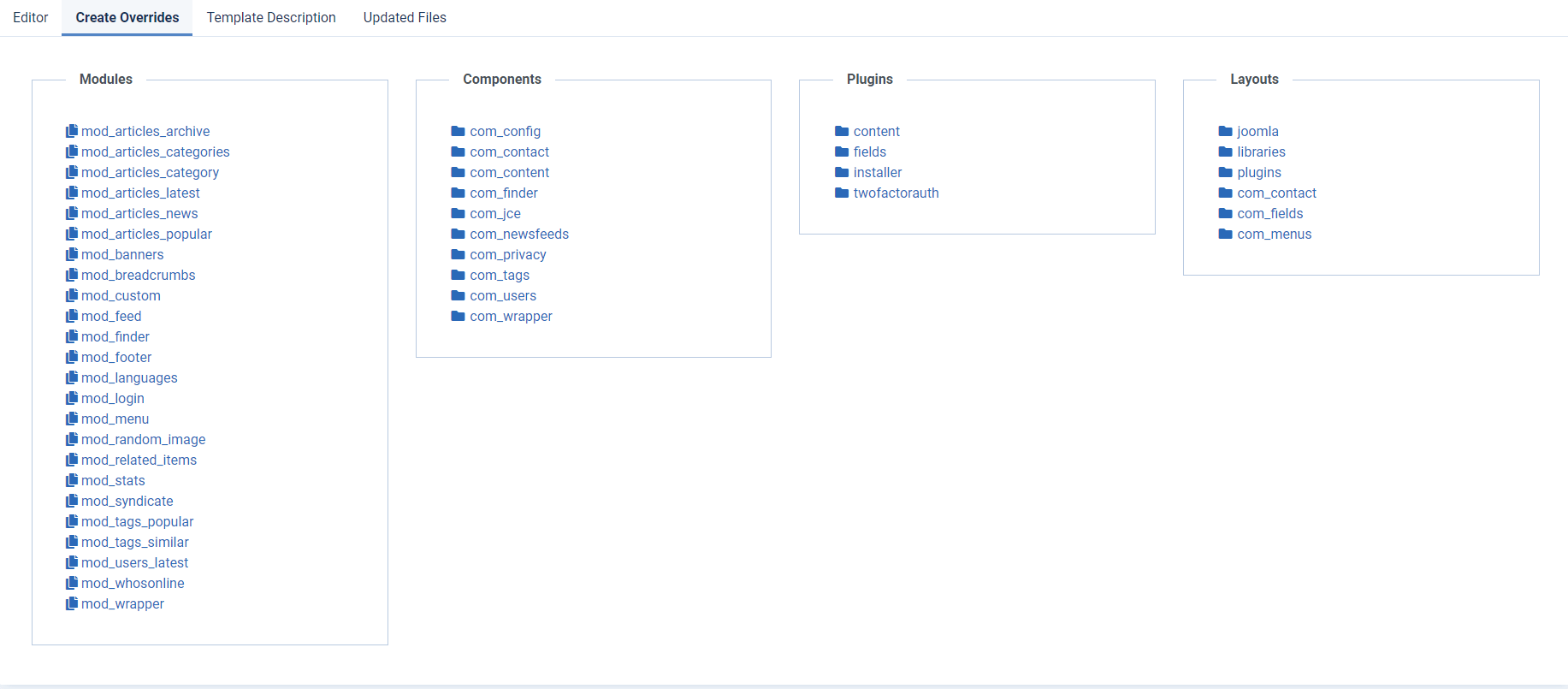The image size is (1568, 689).
Task: Click the file icon beside mod_articles_archive
Action: [x=72, y=131]
